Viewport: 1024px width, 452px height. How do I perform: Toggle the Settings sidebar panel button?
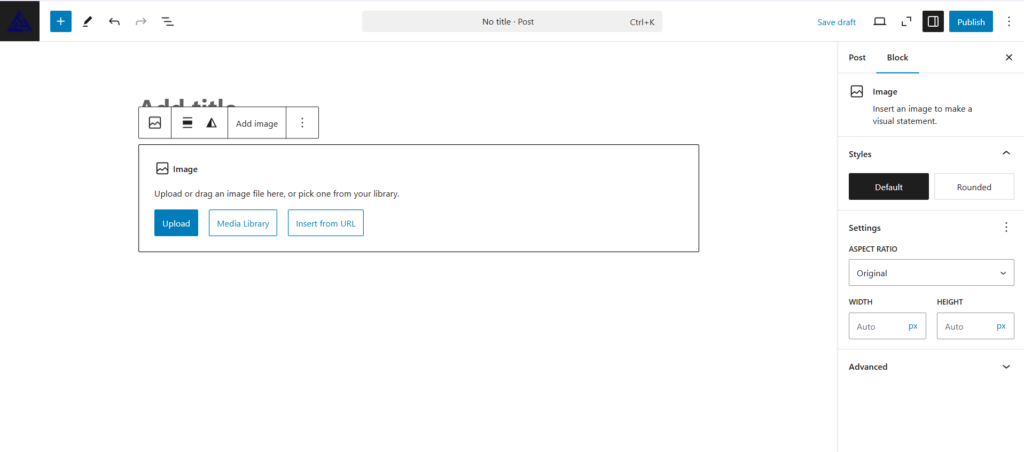coord(932,21)
